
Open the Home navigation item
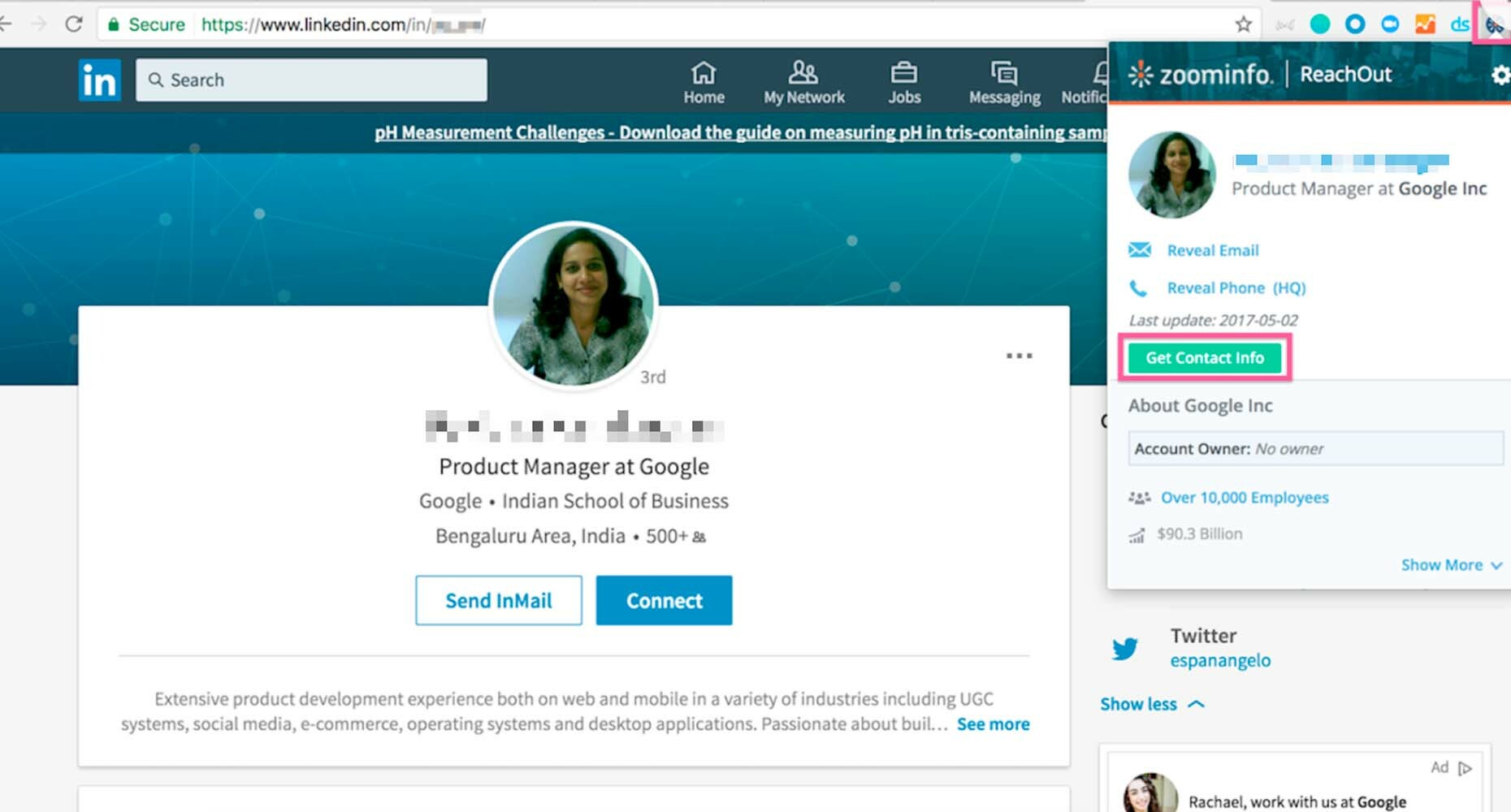704,84
